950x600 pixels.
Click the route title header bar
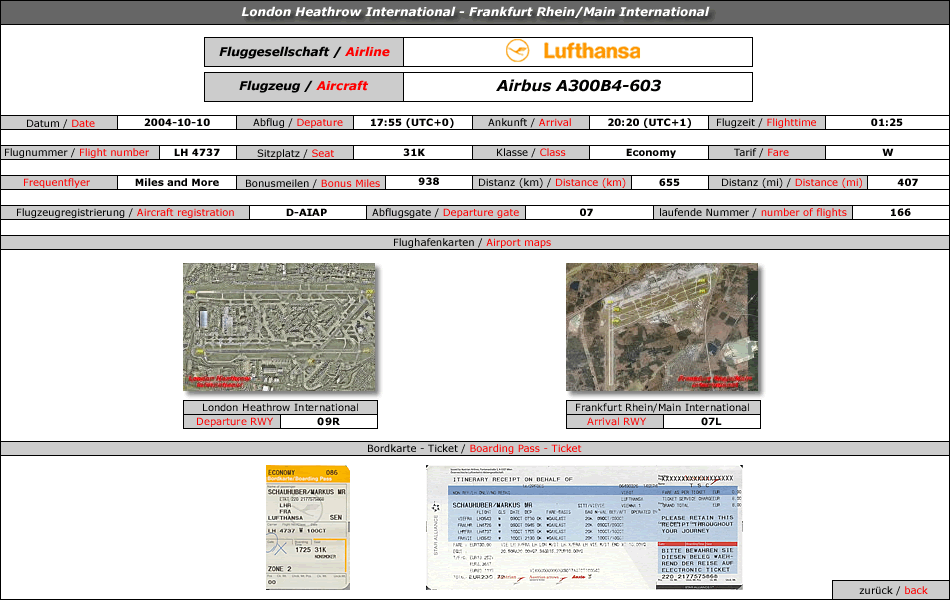tap(475, 12)
